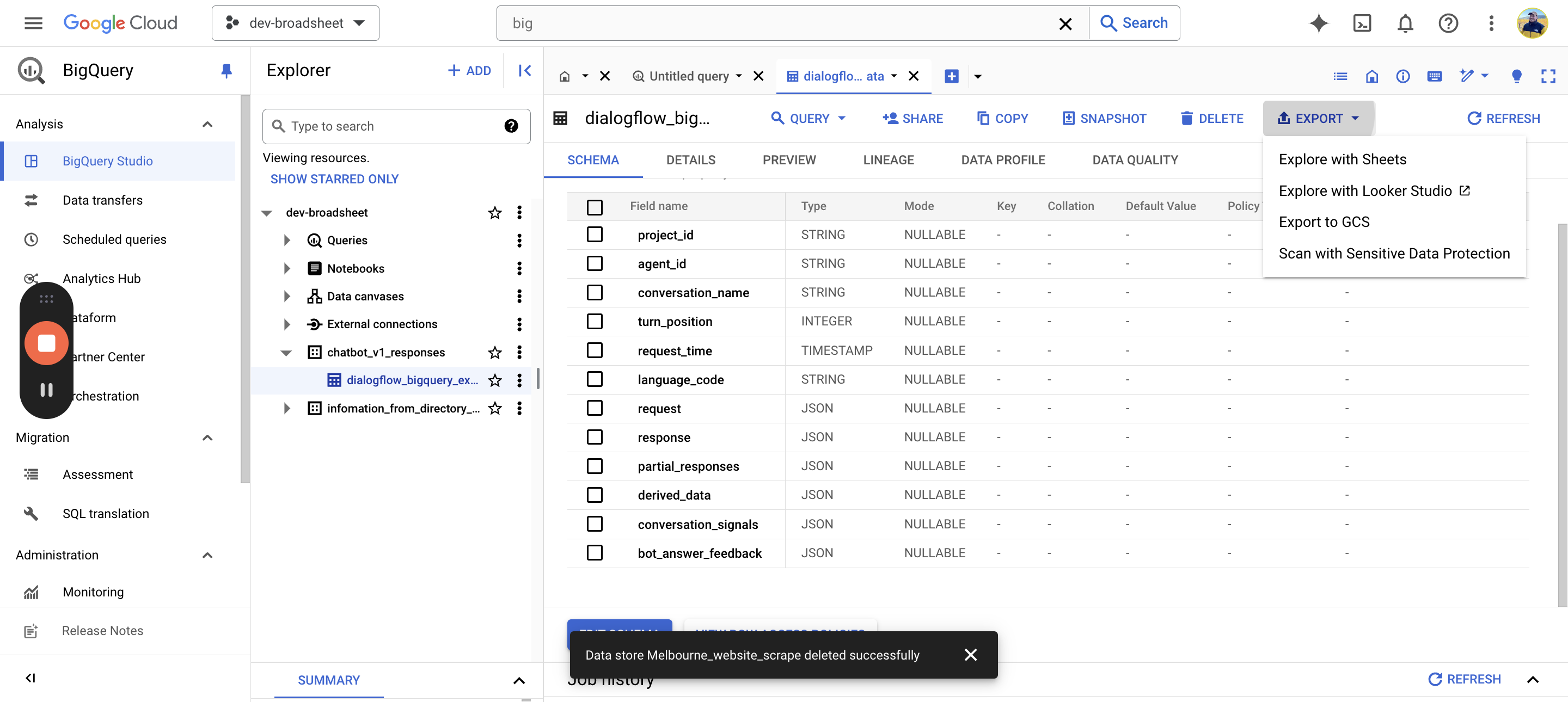Check the agent_id field checkbox
Screen dimensions: 1568x702
(595, 263)
